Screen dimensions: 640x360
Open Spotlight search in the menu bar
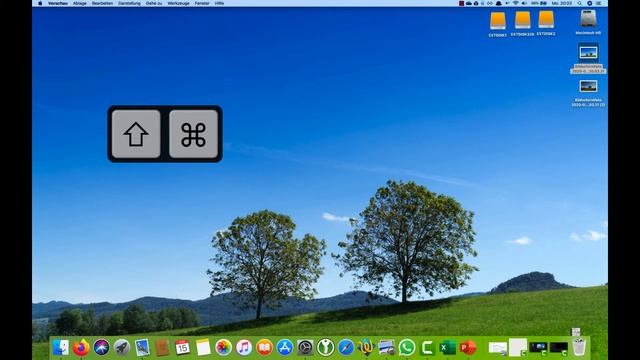click(x=580, y=3)
